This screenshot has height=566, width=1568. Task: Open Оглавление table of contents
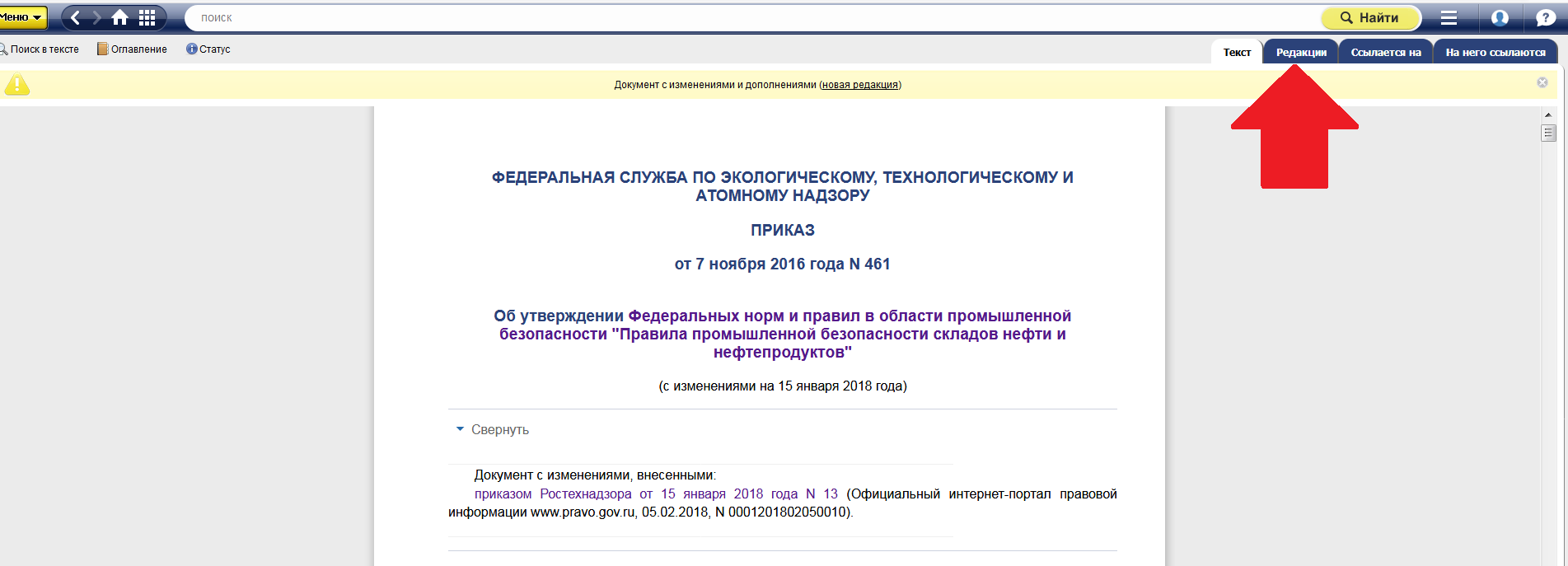pos(132,49)
